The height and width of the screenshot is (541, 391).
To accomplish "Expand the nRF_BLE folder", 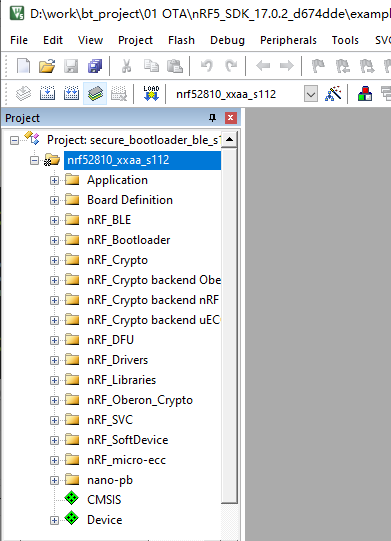I will click(54, 220).
